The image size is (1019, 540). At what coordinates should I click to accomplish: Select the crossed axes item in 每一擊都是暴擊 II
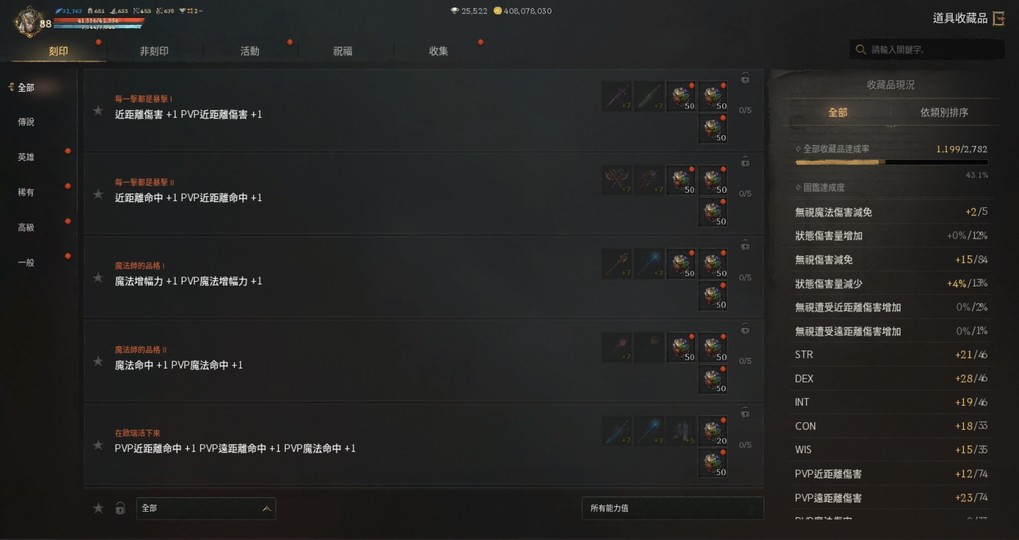(616, 180)
